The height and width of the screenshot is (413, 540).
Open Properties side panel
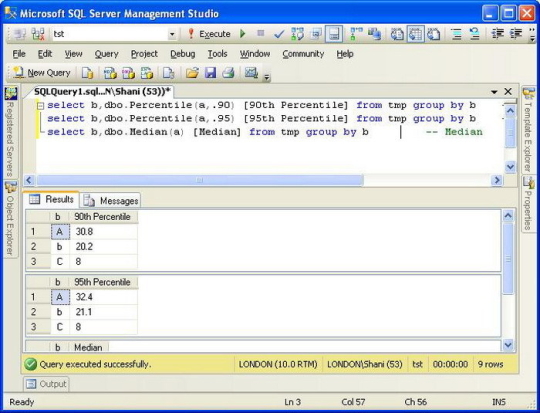[x=529, y=204]
